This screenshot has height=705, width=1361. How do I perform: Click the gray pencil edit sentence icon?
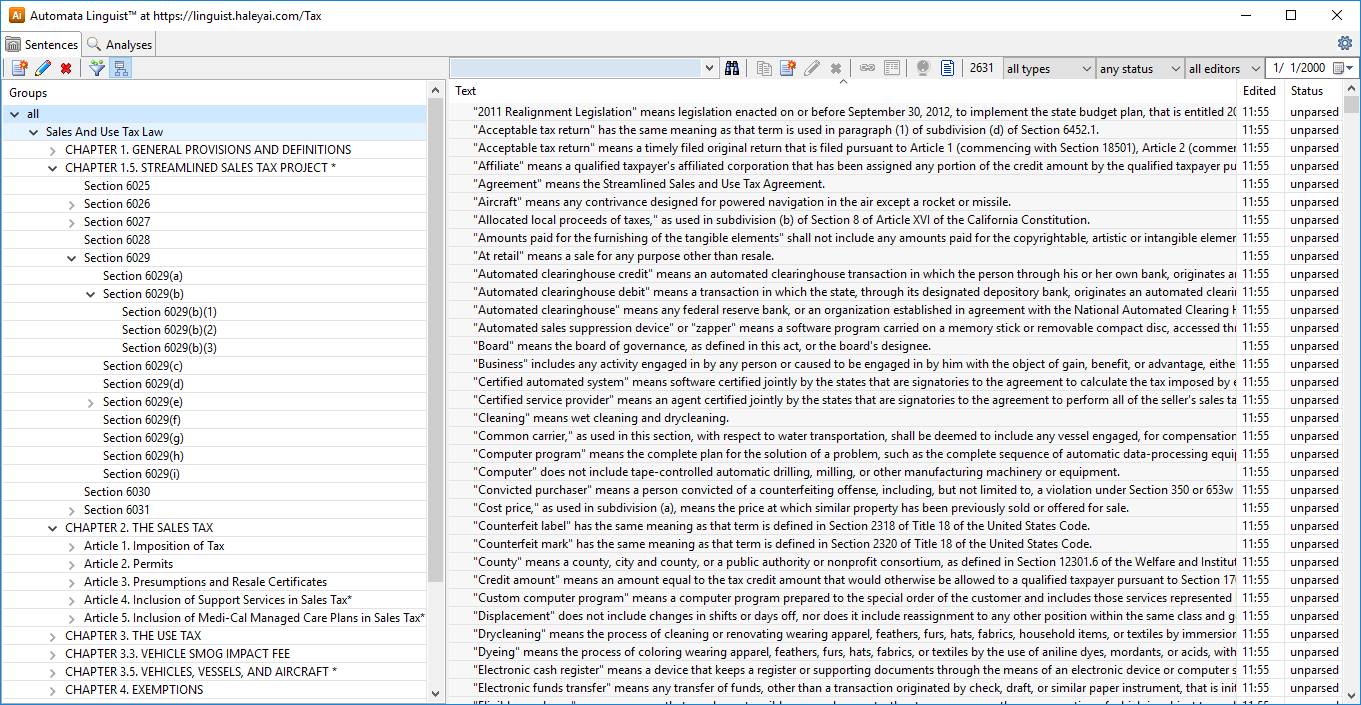812,68
